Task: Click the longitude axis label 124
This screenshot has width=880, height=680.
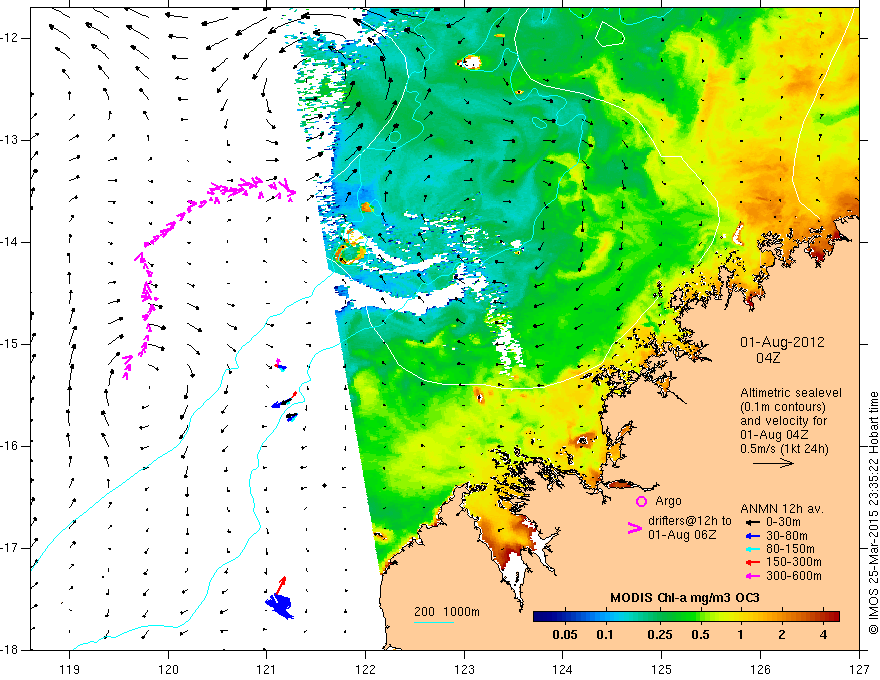Action: click(563, 669)
